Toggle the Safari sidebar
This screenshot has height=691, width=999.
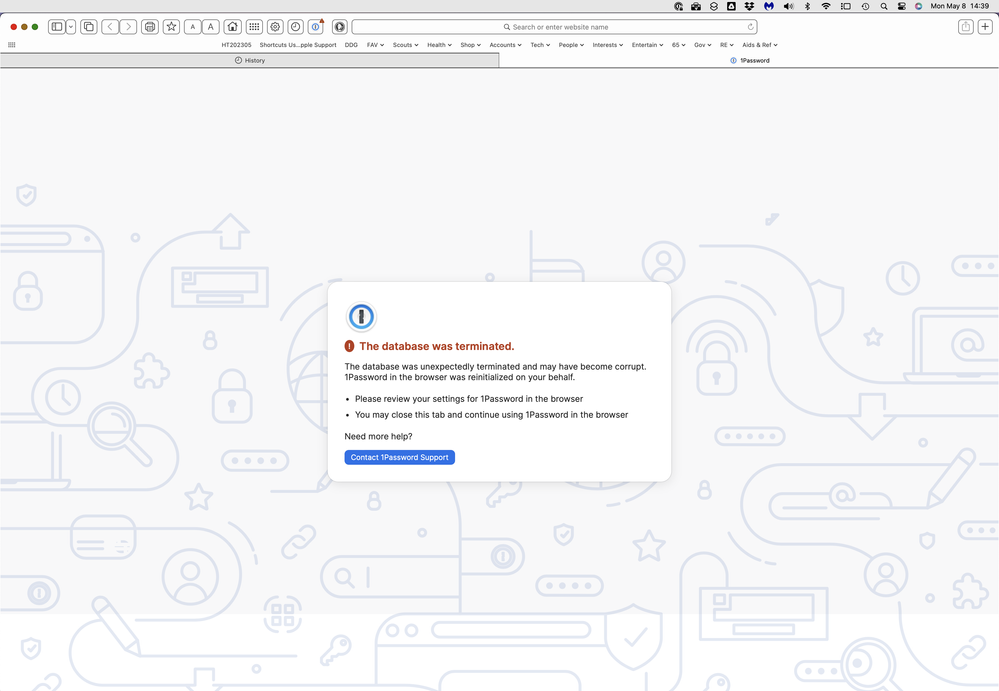[56, 27]
